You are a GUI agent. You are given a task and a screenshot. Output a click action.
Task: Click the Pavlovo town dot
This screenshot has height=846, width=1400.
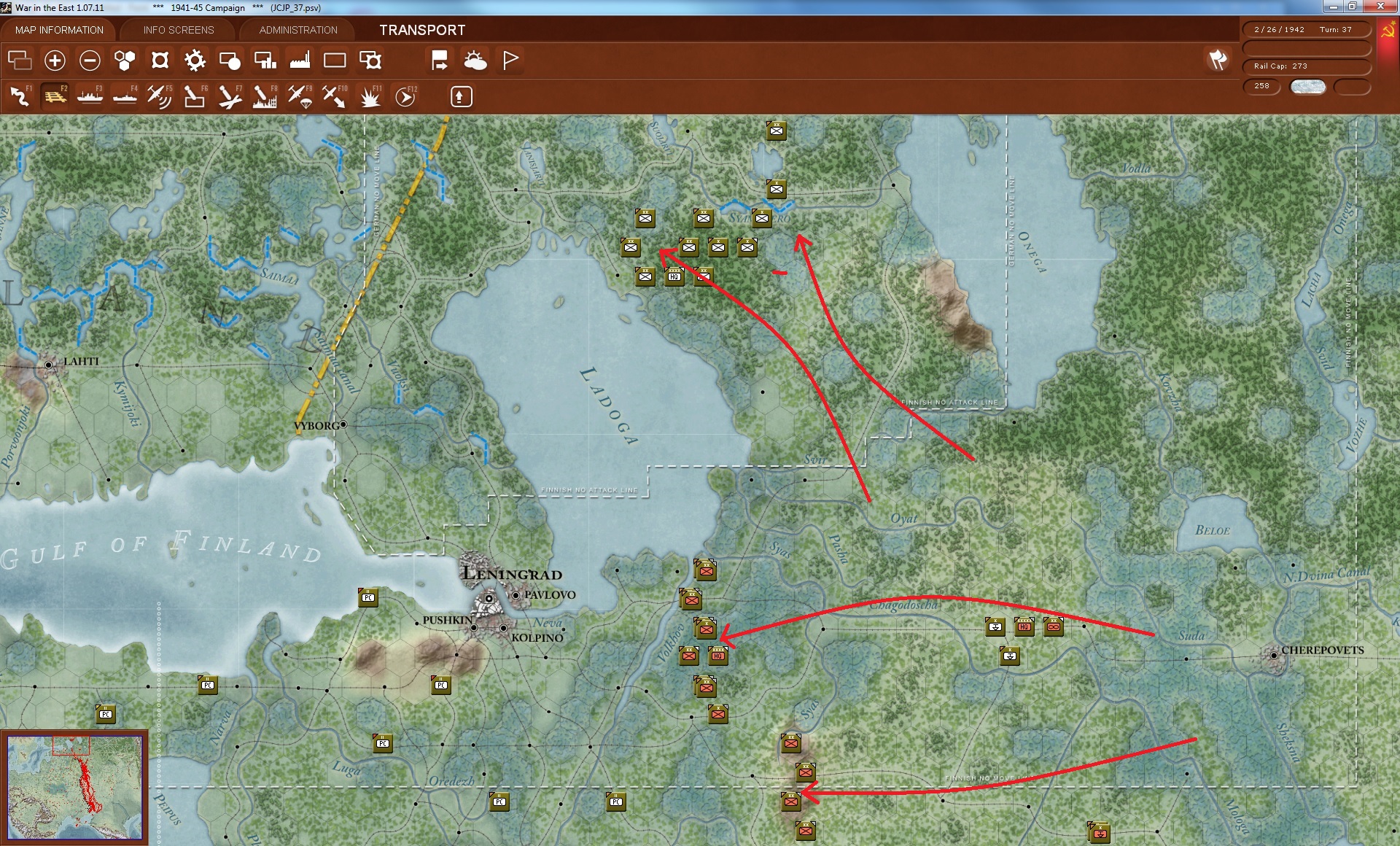(x=516, y=595)
